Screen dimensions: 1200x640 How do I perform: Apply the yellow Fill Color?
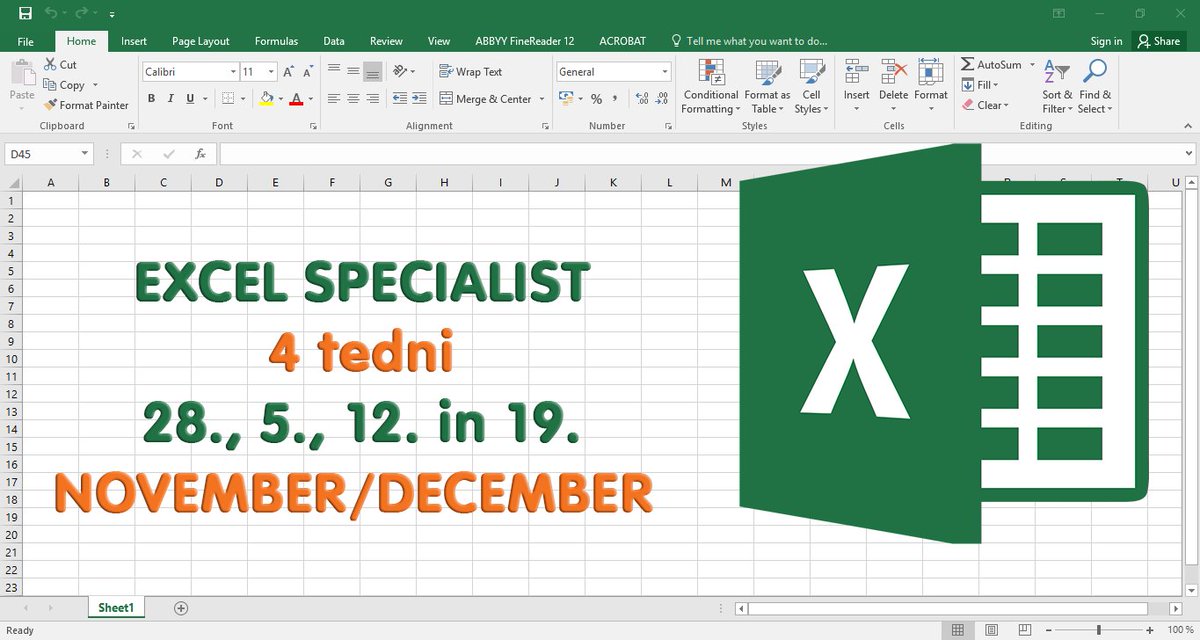(266, 99)
